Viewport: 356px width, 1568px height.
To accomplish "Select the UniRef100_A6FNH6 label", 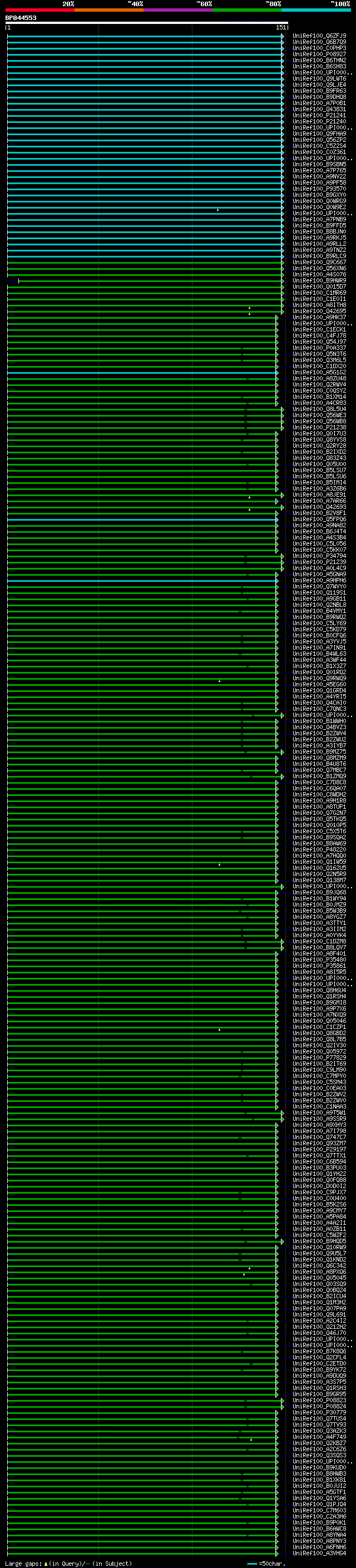I will click(x=319, y=1547).
